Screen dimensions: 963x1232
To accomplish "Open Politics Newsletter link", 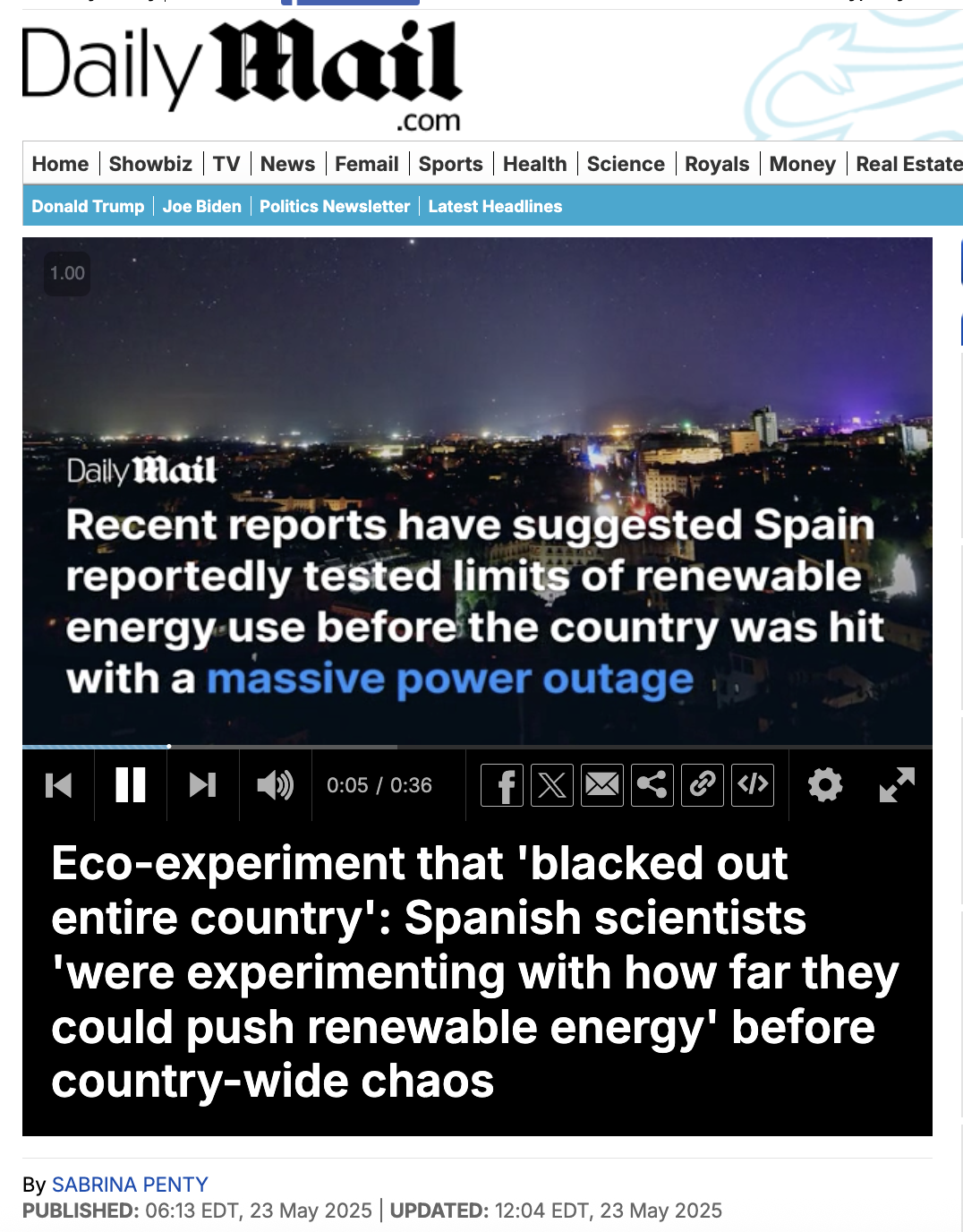I will point(335,206).
